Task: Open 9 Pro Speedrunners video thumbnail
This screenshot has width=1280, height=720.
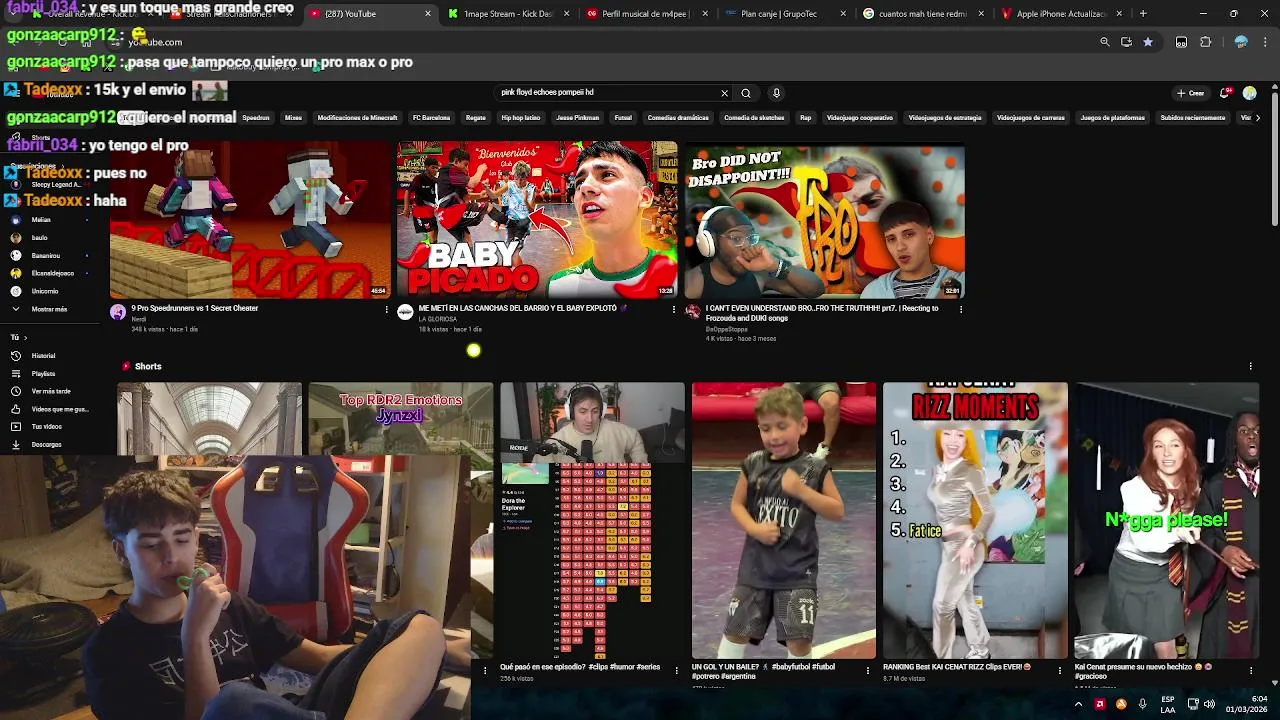Action: click(250, 219)
